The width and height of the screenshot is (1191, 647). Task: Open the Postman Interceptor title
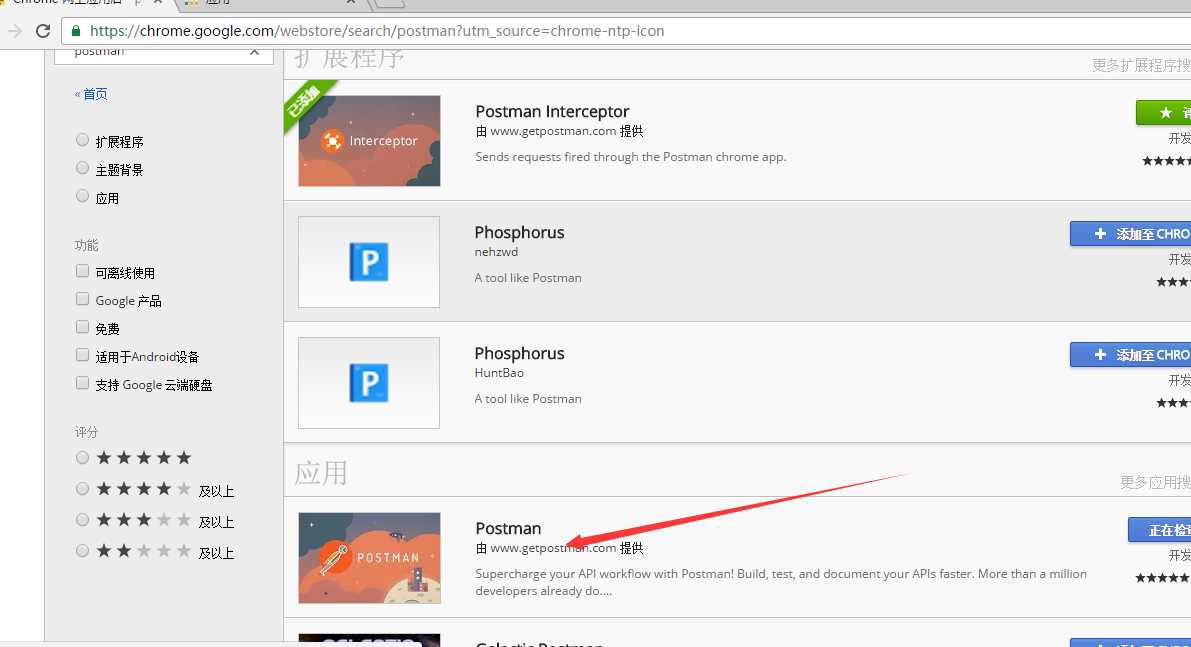tap(552, 112)
